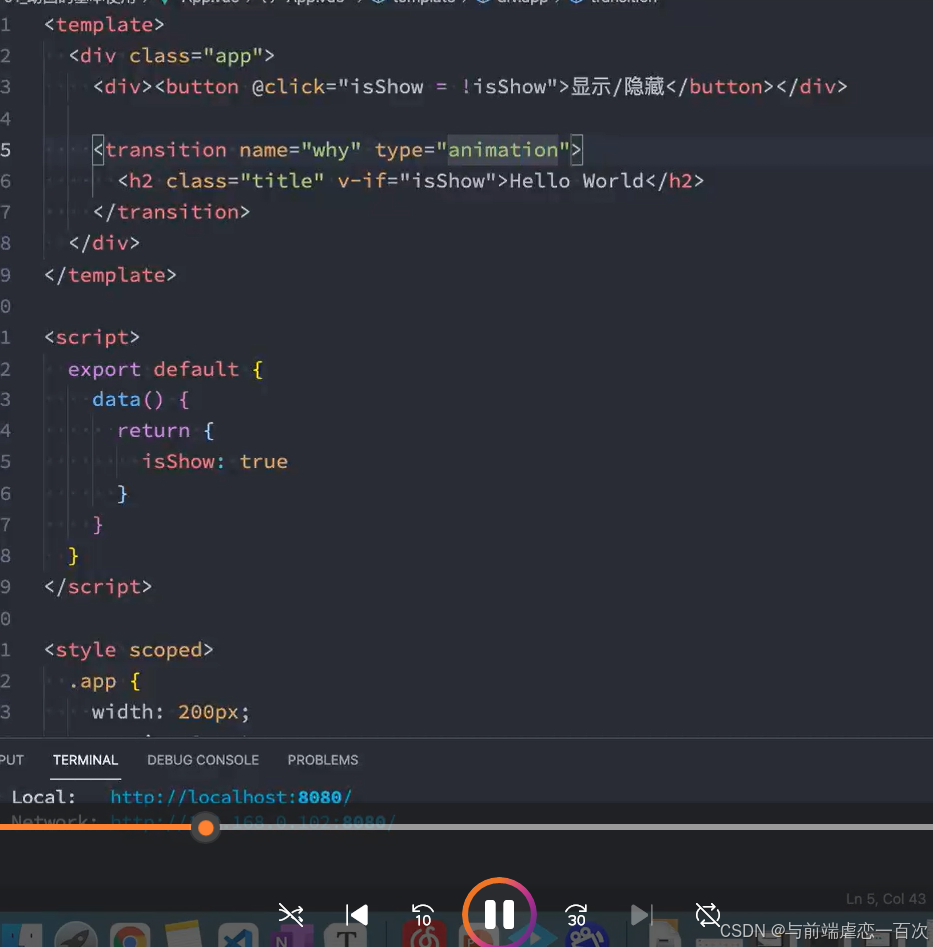
Task: Click the name="why" attribute on transition
Action: point(300,150)
